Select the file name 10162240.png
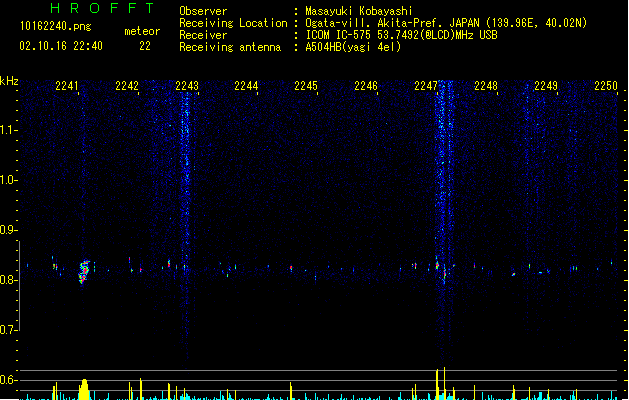629x400 pixels. [x=56, y=26]
